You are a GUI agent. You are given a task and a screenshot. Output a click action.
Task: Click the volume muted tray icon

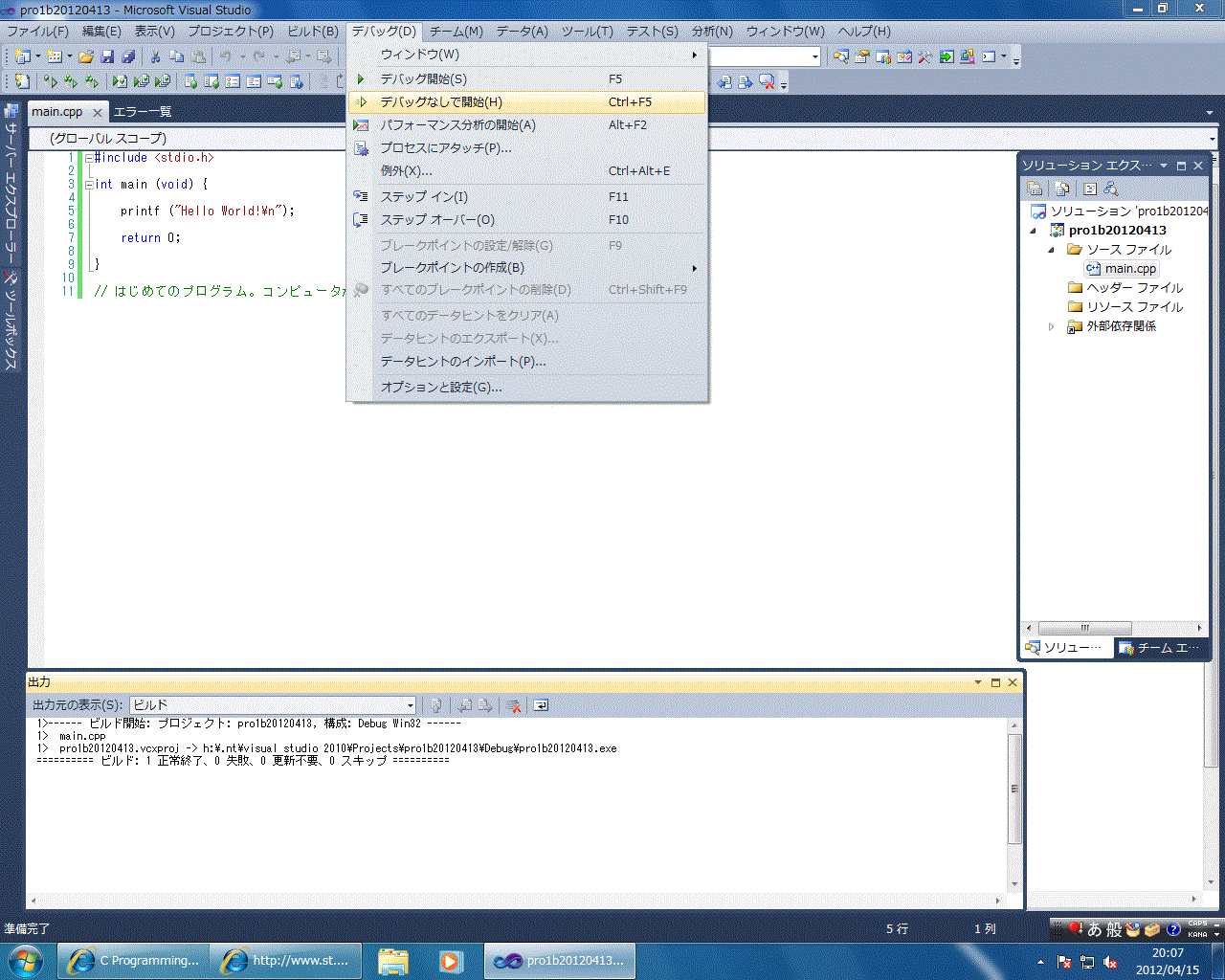point(1110,962)
